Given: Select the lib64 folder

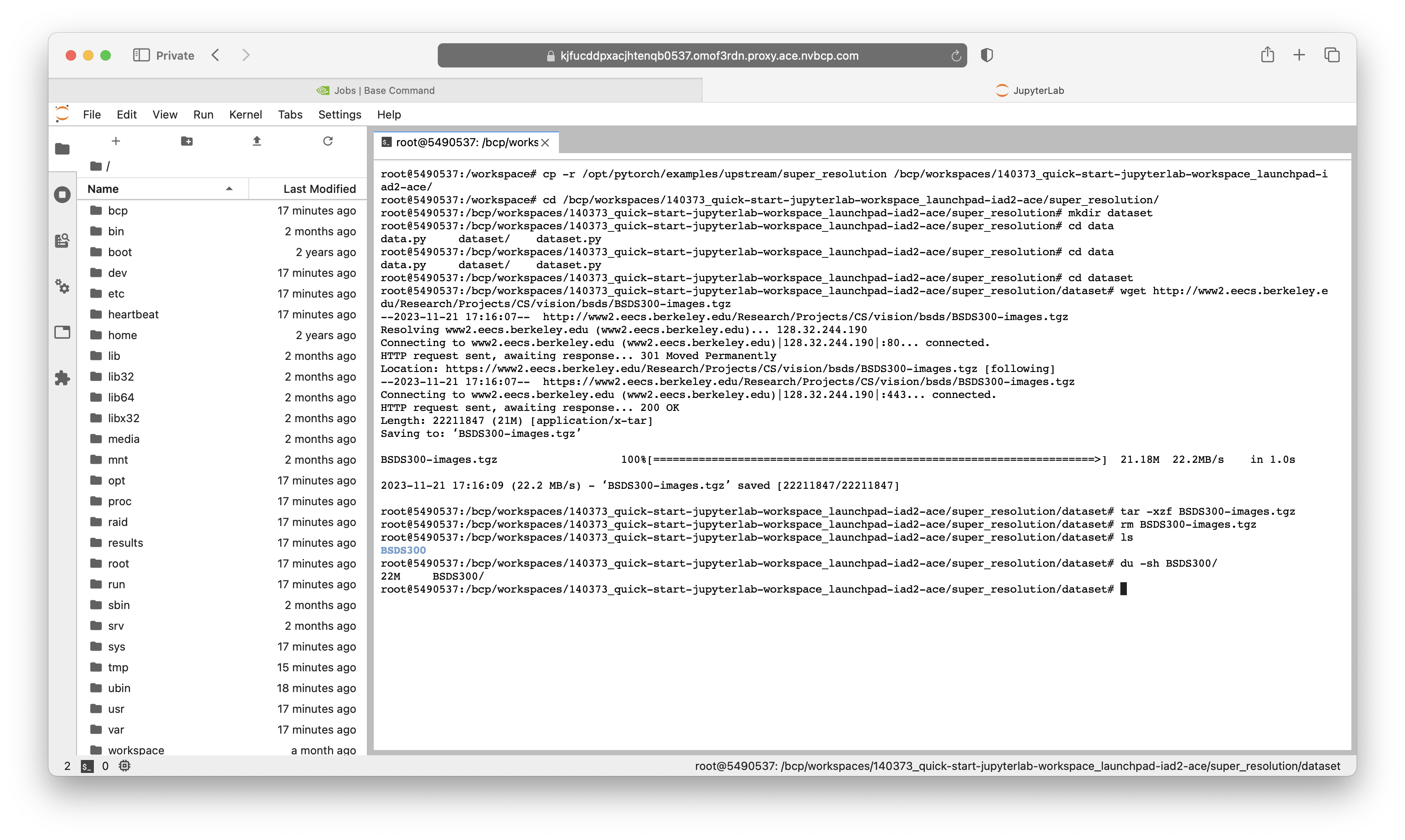Looking at the screenshot, I should (x=222, y=398).
